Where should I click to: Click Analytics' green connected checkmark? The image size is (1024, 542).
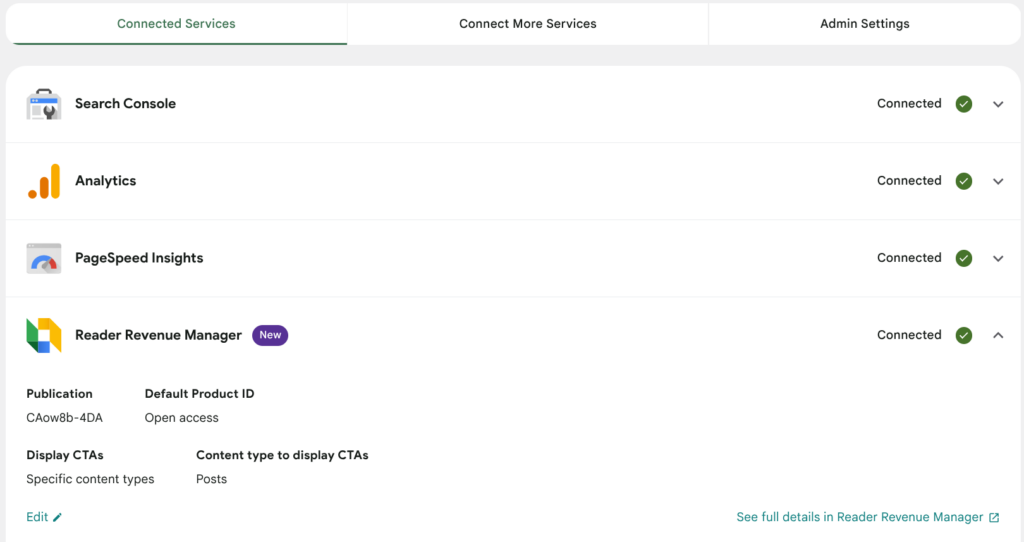964,181
